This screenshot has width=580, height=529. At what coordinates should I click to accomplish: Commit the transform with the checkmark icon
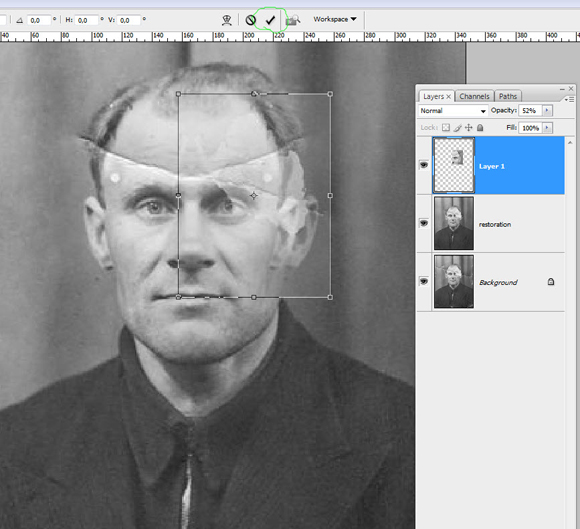coord(270,20)
